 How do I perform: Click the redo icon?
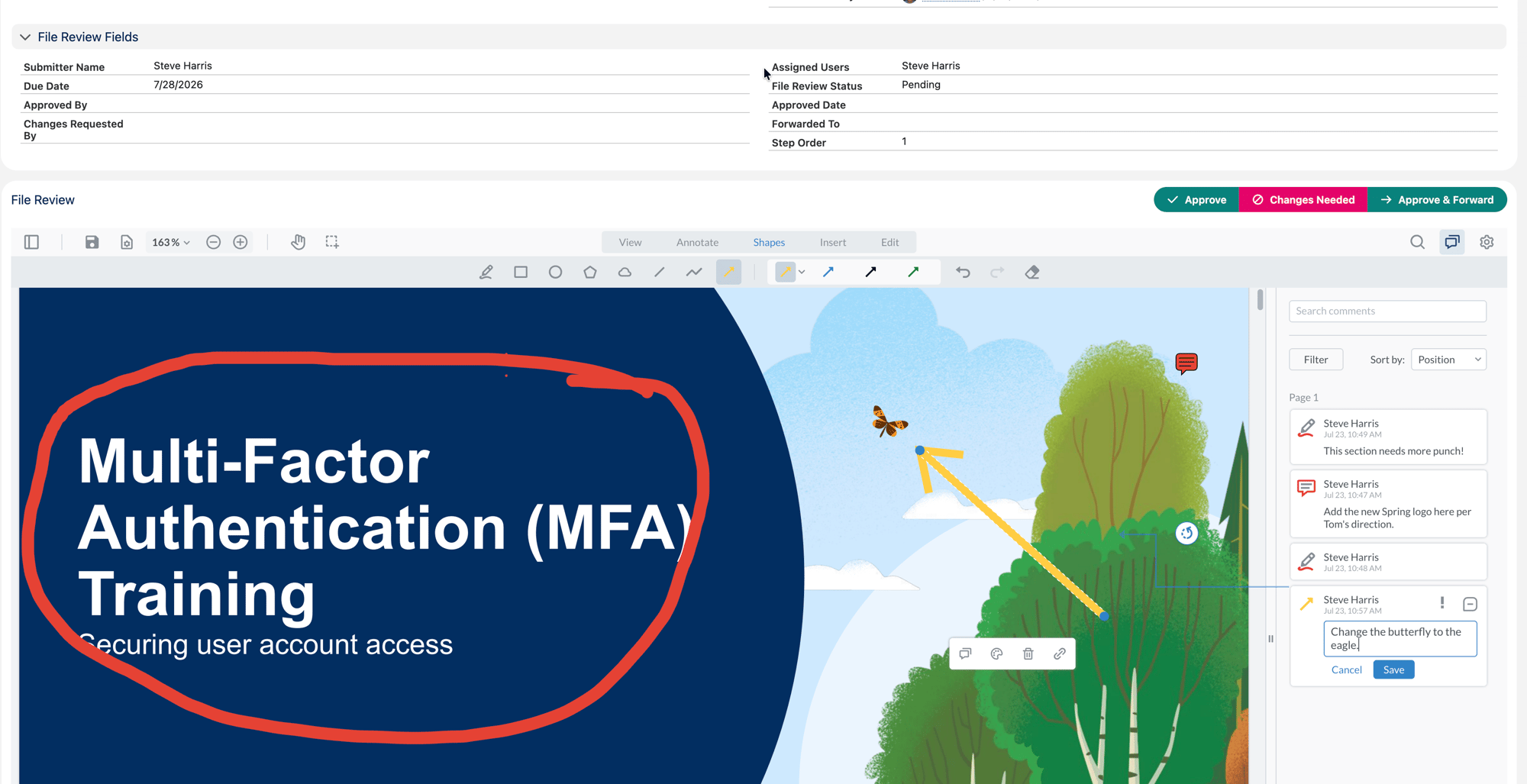pos(997,272)
